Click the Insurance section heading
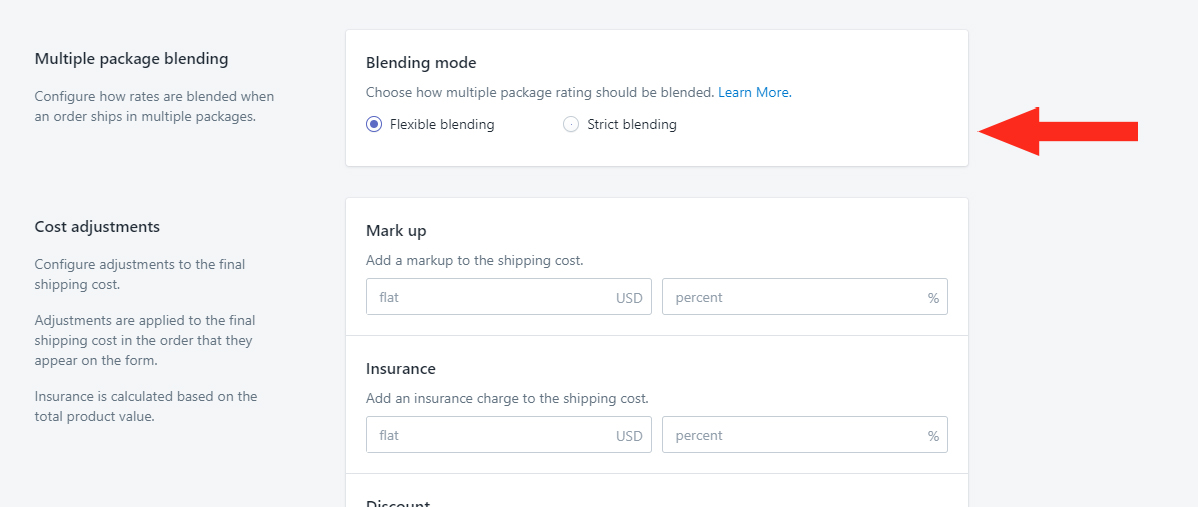This screenshot has height=507, width=1198. [400, 369]
